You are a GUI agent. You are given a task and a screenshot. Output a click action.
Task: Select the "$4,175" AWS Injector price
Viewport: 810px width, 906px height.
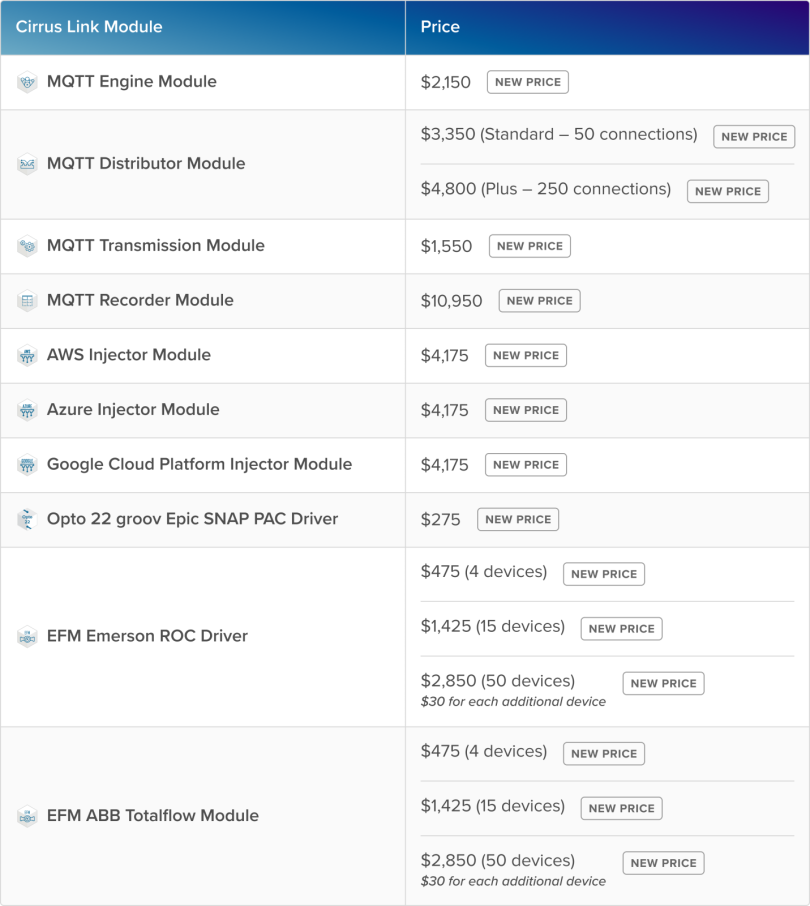pos(445,356)
